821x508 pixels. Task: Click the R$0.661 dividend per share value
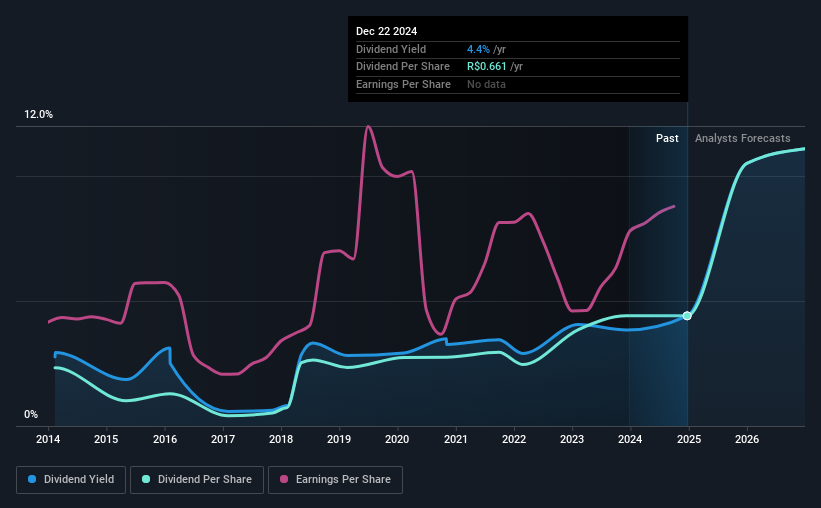pos(486,67)
